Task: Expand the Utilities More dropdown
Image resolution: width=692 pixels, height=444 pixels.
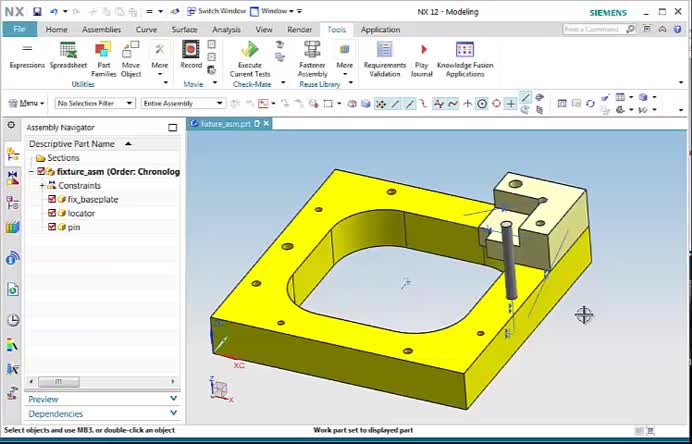Action: pyautogui.click(x=160, y=59)
